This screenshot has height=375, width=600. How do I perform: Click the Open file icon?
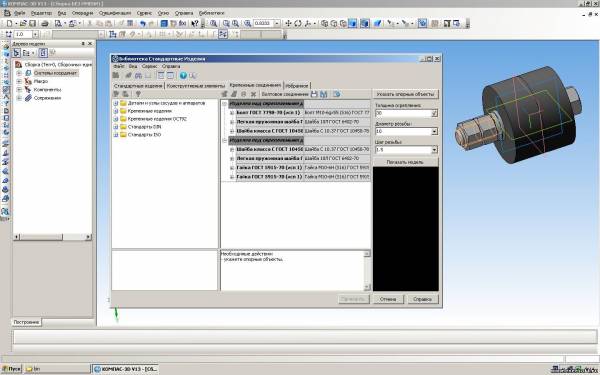[23, 24]
